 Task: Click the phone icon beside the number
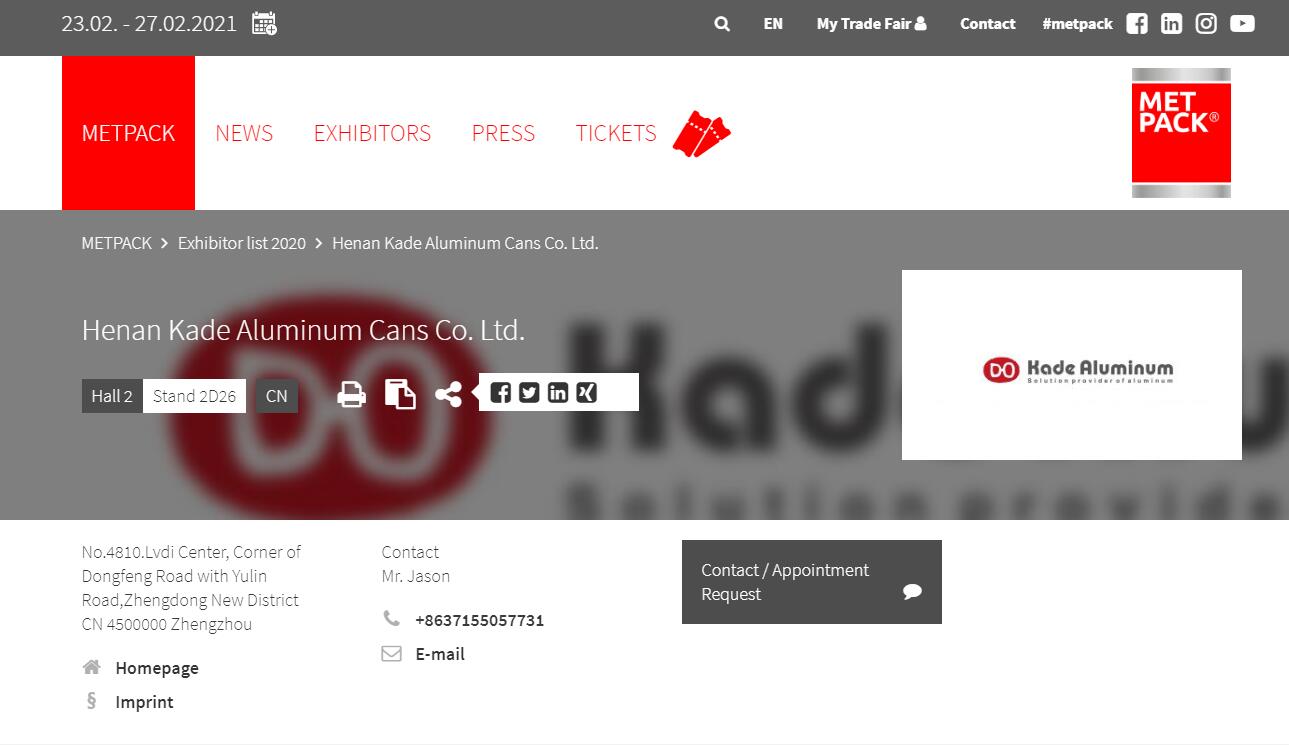tap(391, 619)
